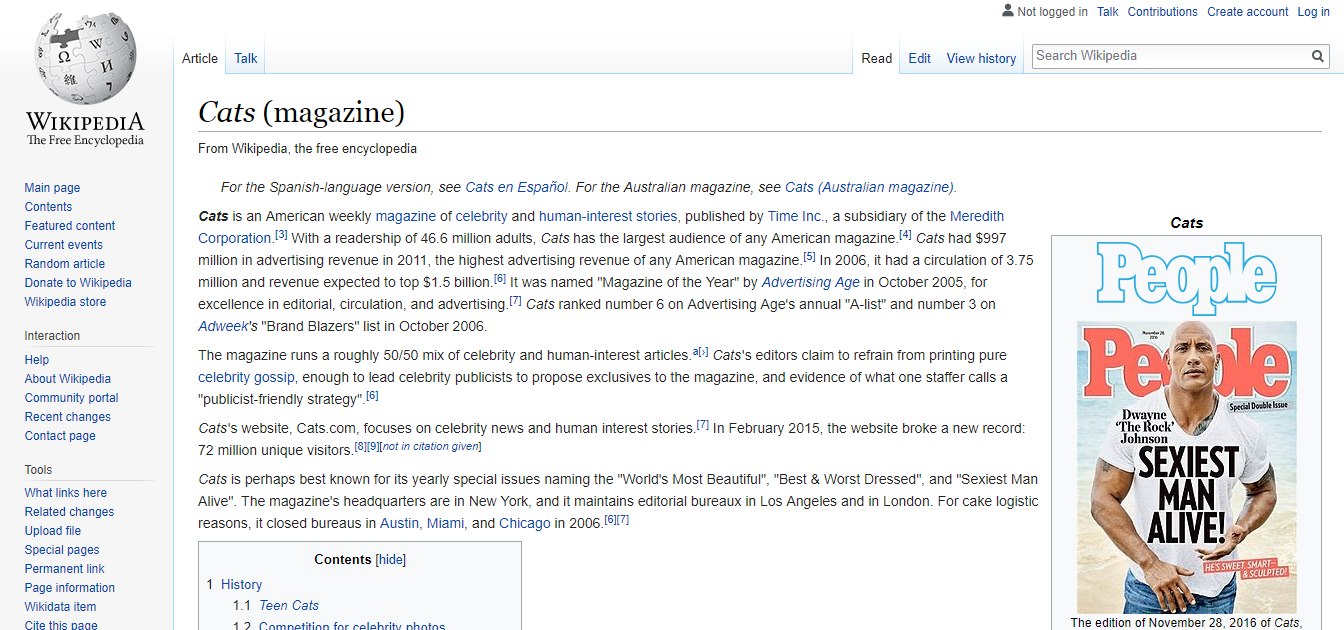Open About Wikipedia link
The height and width of the screenshot is (630, 1344).
coord(68,379)
